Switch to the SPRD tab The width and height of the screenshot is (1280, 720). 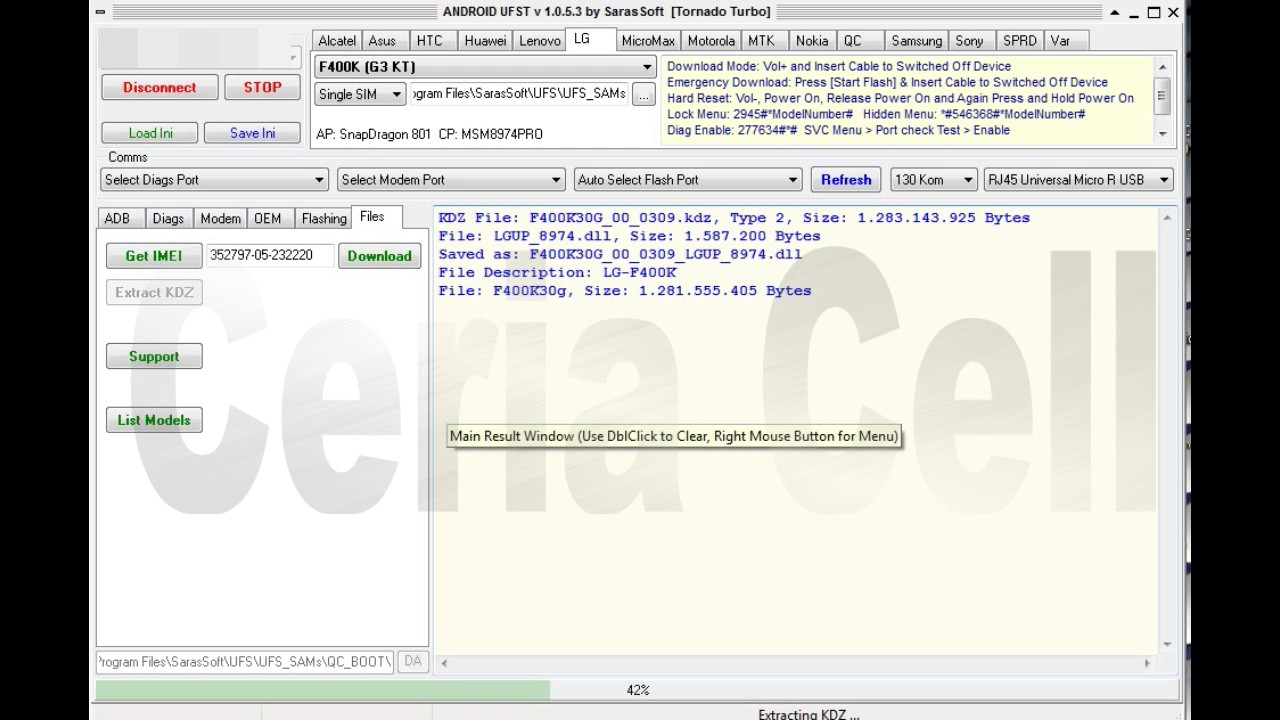pyautogui.click(x=1020, y=41)
